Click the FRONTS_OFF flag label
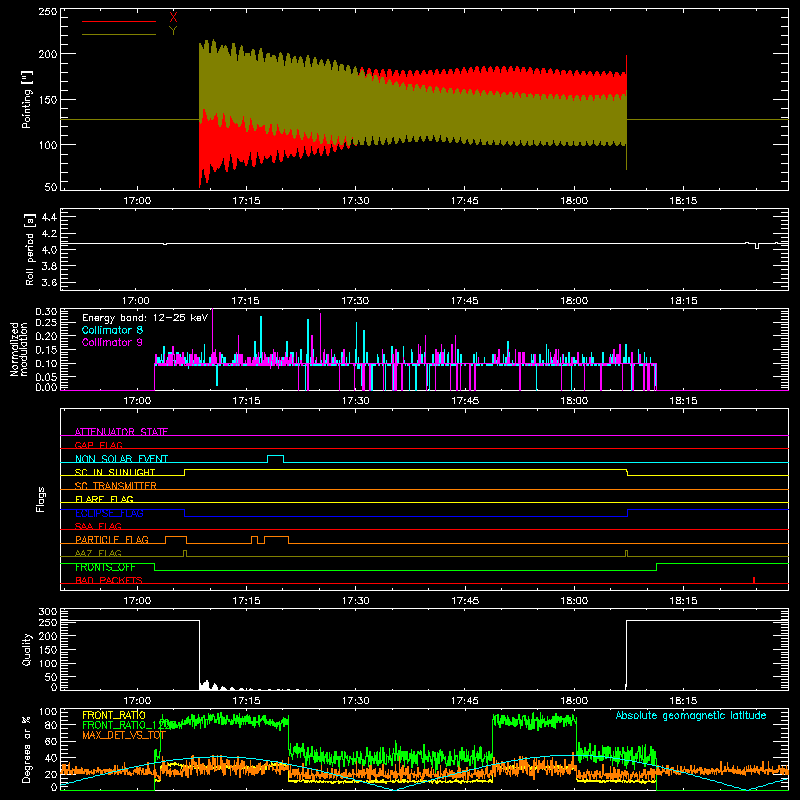Screen dimensions: 800x800 click(x=105, y=567)
